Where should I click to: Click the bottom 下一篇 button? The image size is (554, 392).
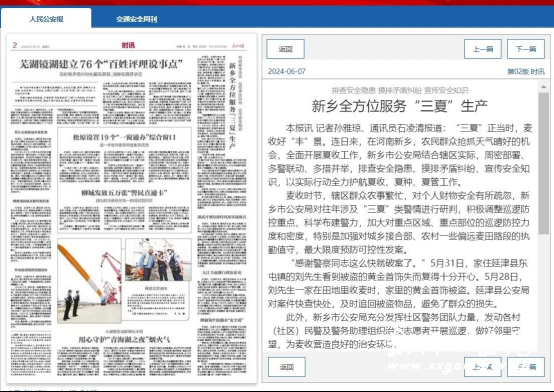coord(526,367)
